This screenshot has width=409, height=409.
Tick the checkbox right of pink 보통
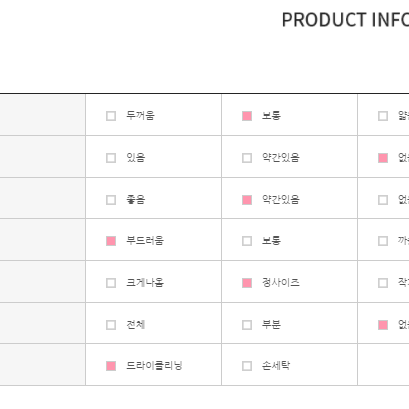(x=383, y=116)
